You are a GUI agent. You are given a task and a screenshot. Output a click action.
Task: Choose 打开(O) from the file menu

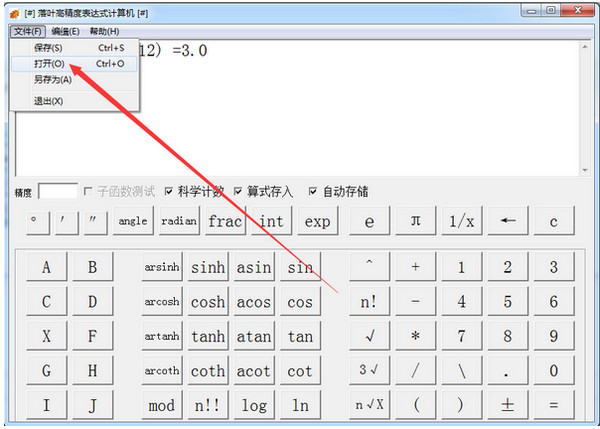coord(75,64)
